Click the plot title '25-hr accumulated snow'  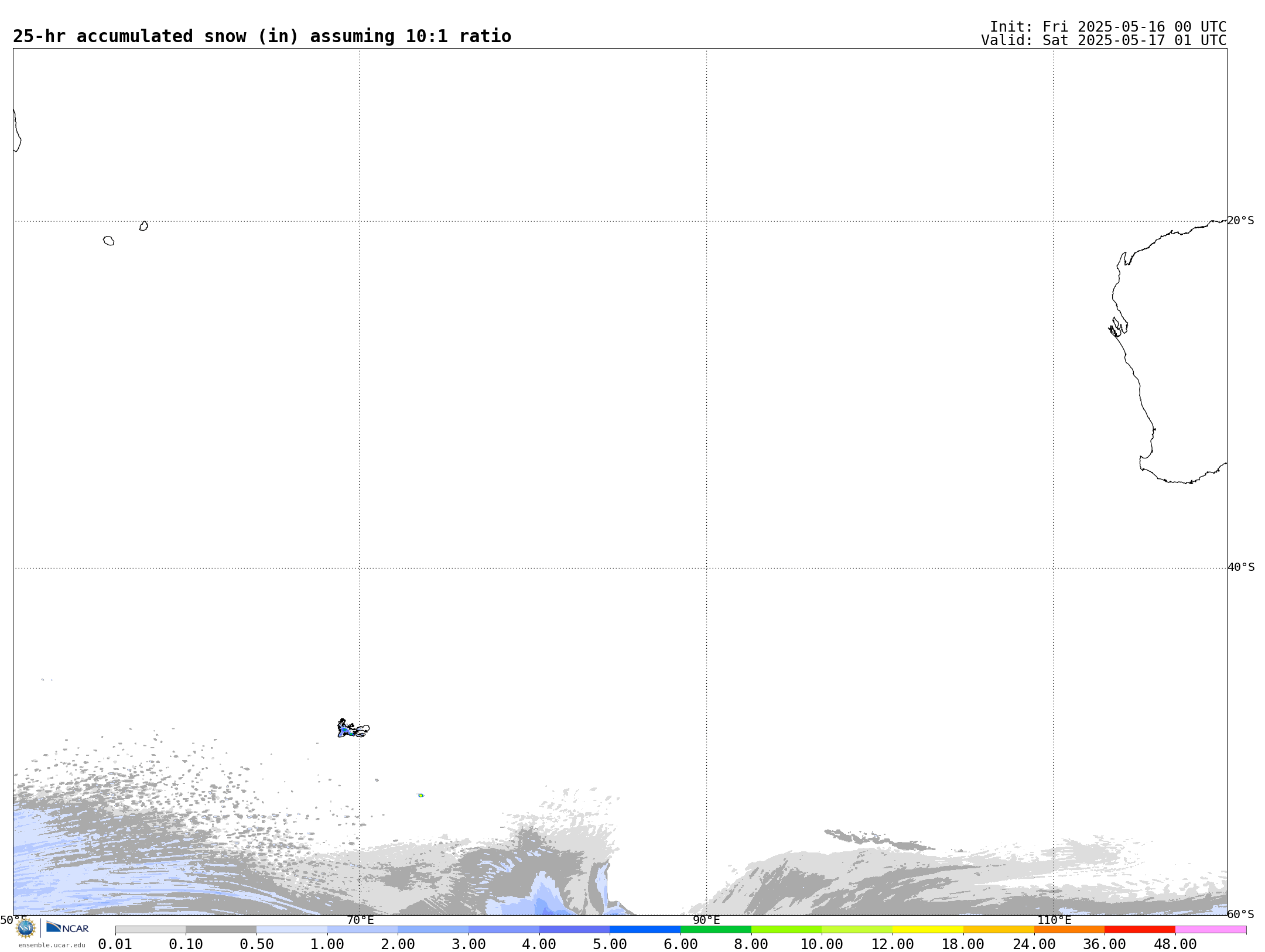click(262, 36)
